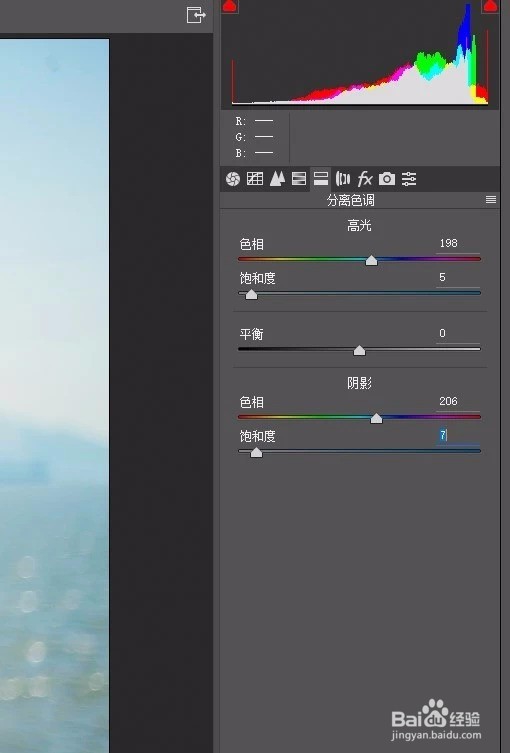The image size is (510, 753).
Task: Click the 高光 色相 value field 198
Action: (x=458, y=243)
